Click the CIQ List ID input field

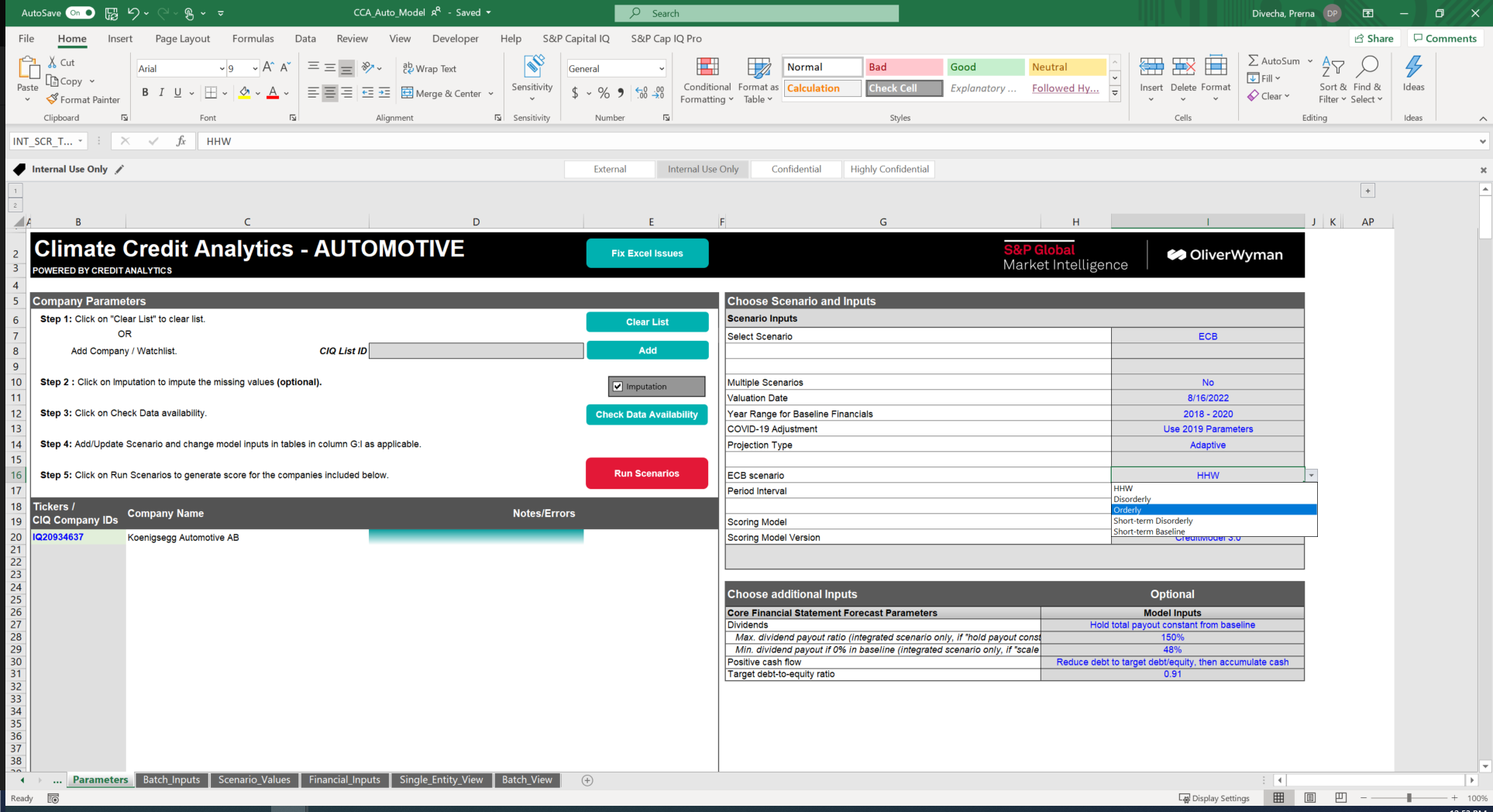(476, 351)
